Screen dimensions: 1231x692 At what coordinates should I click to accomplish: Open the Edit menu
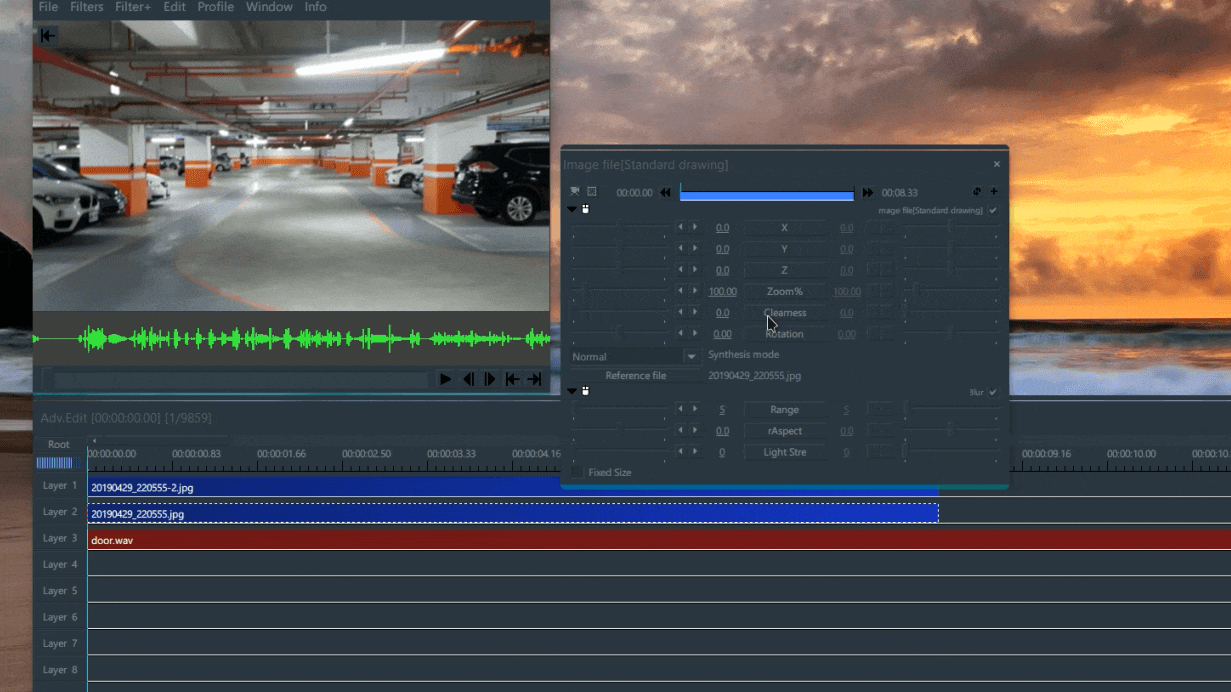tap(175, 7)
